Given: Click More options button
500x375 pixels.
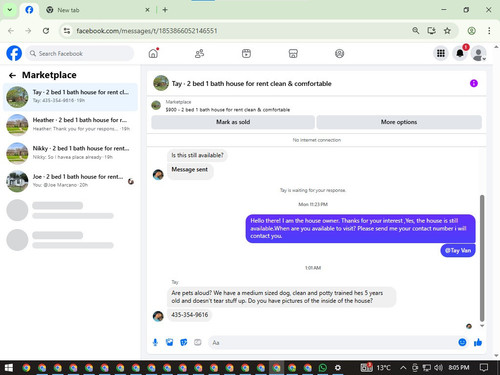Looking at the screenshot, I should coord(399,122).
